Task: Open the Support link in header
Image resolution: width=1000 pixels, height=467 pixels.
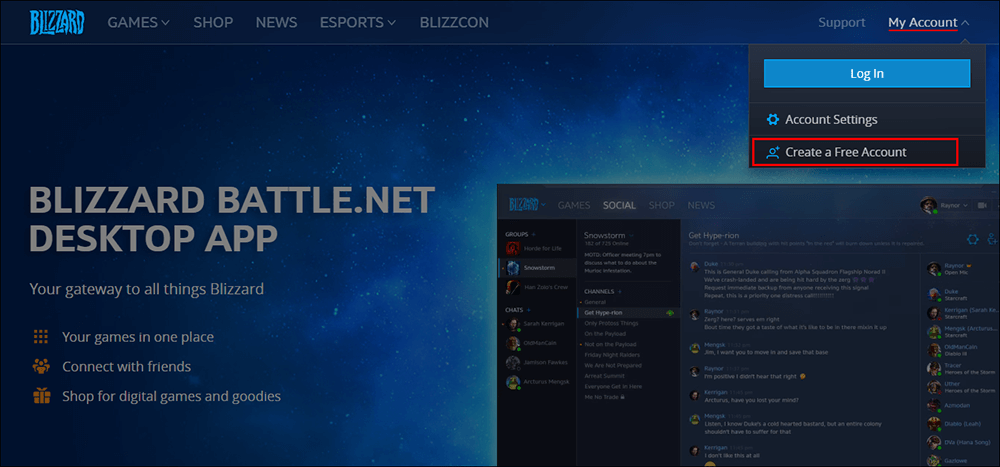Action: click(842, 23)
